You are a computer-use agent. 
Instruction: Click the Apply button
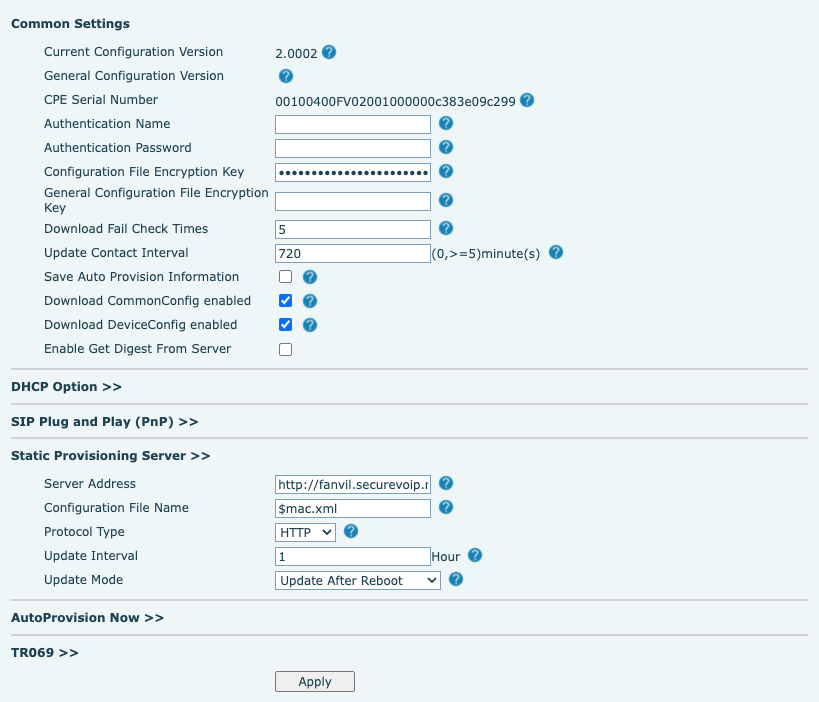[315, 682]
